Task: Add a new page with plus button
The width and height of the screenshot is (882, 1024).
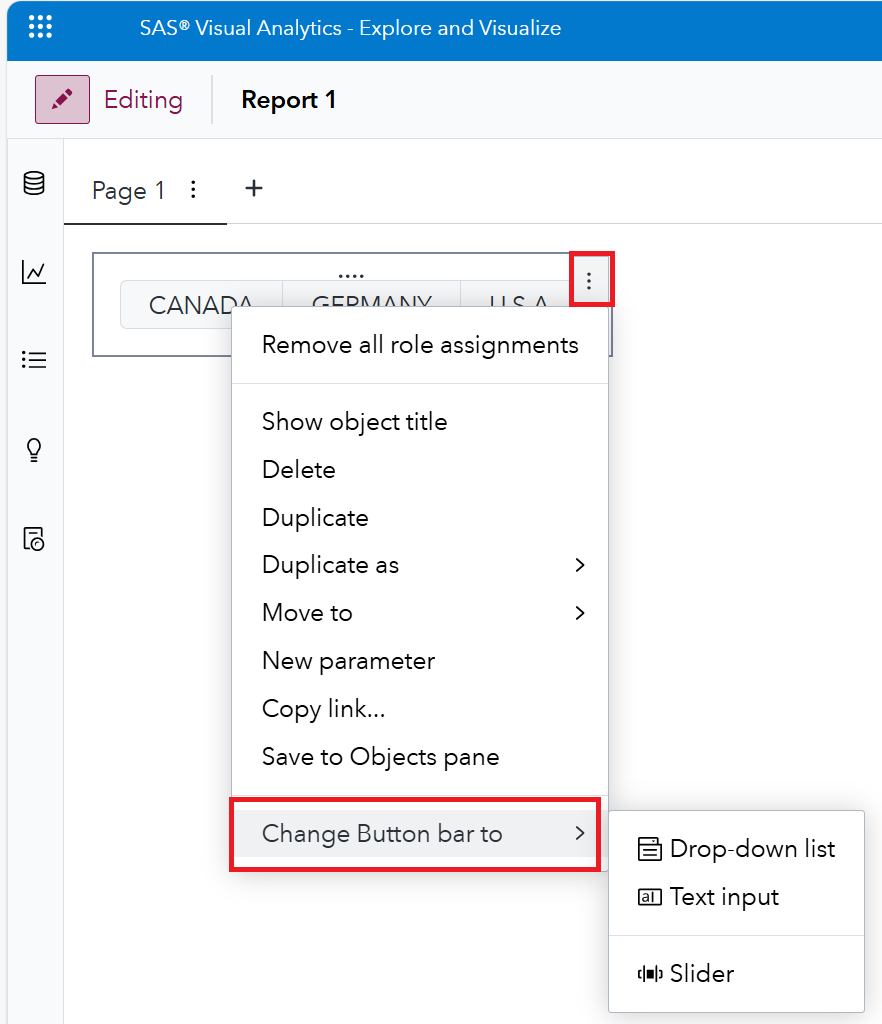Action: (254, 188)
